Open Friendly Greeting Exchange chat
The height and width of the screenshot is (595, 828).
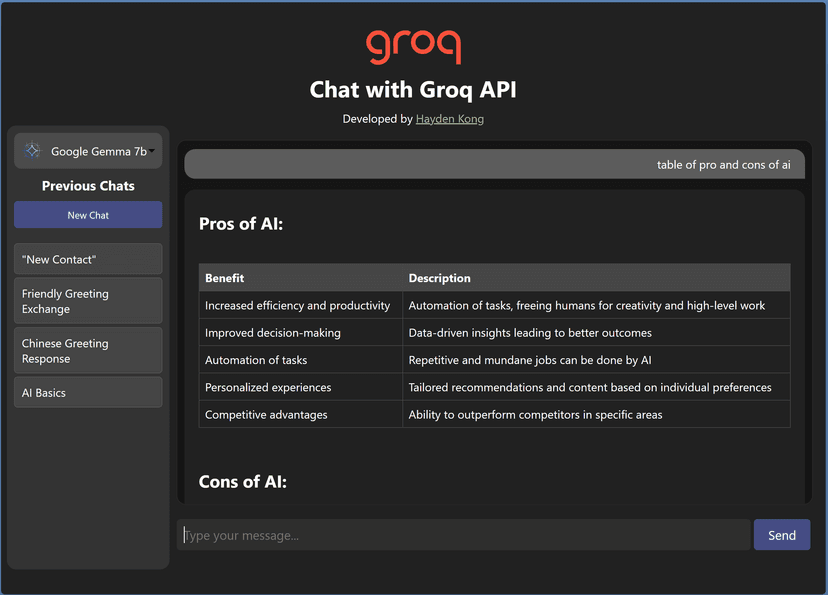tap(88, 301)
